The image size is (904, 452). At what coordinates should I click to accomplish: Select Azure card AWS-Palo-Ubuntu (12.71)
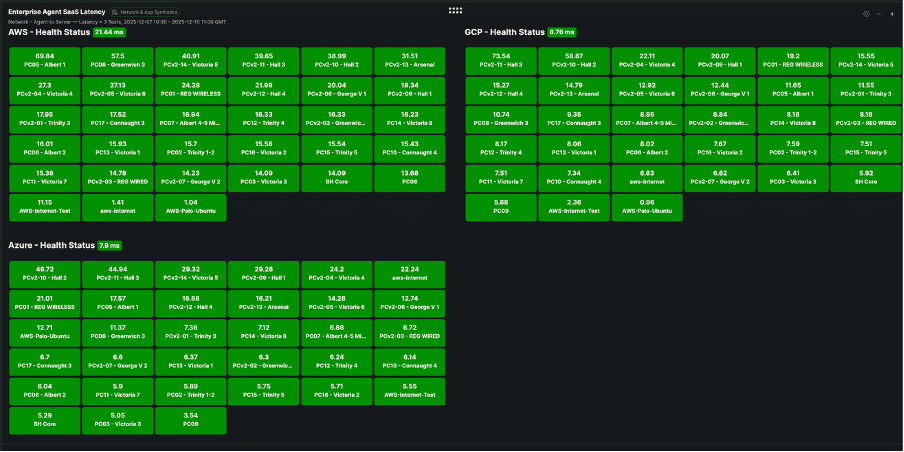(x=45, y=333)
